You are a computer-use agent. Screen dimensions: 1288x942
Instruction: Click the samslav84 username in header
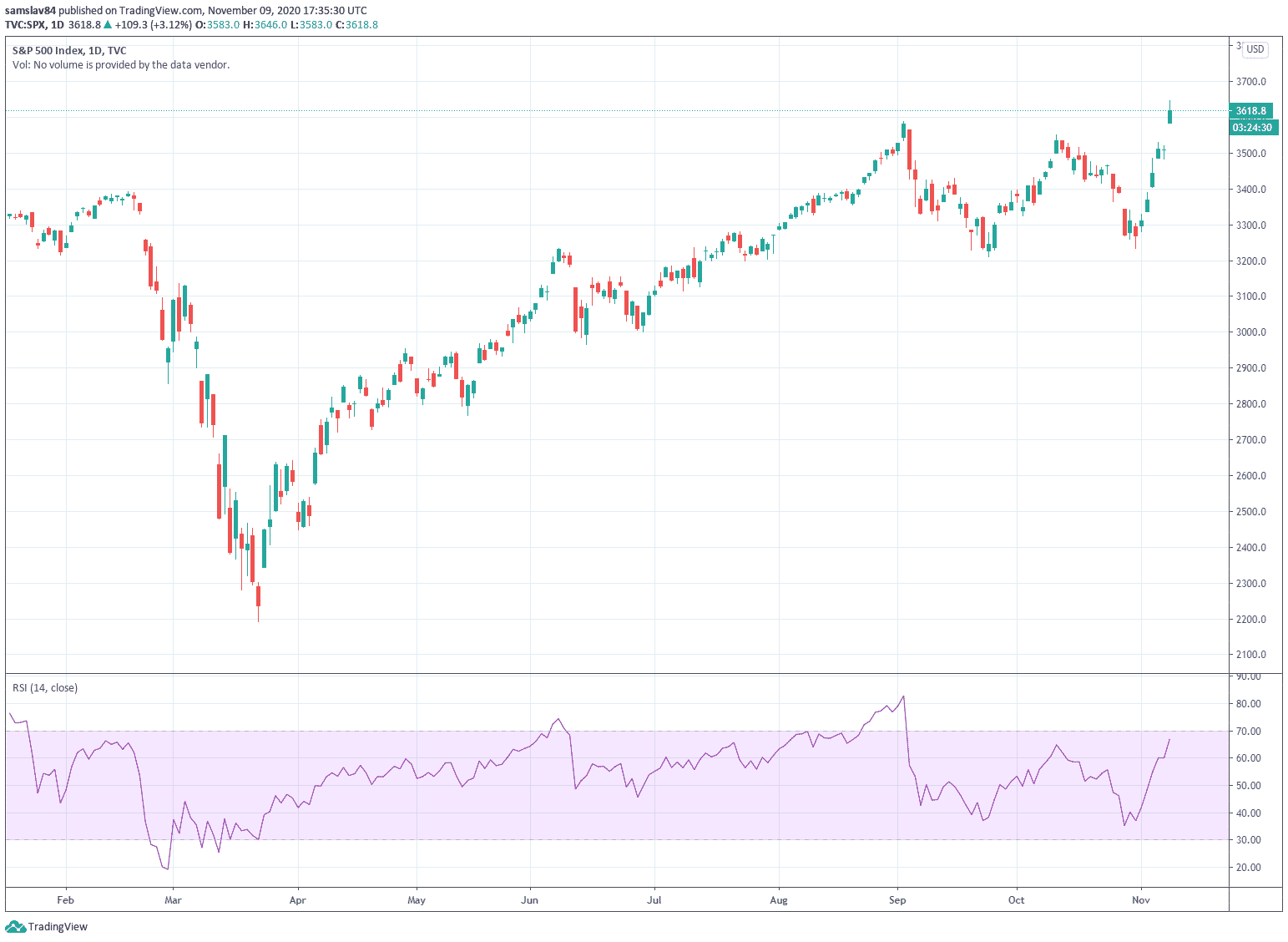(30, 11)
